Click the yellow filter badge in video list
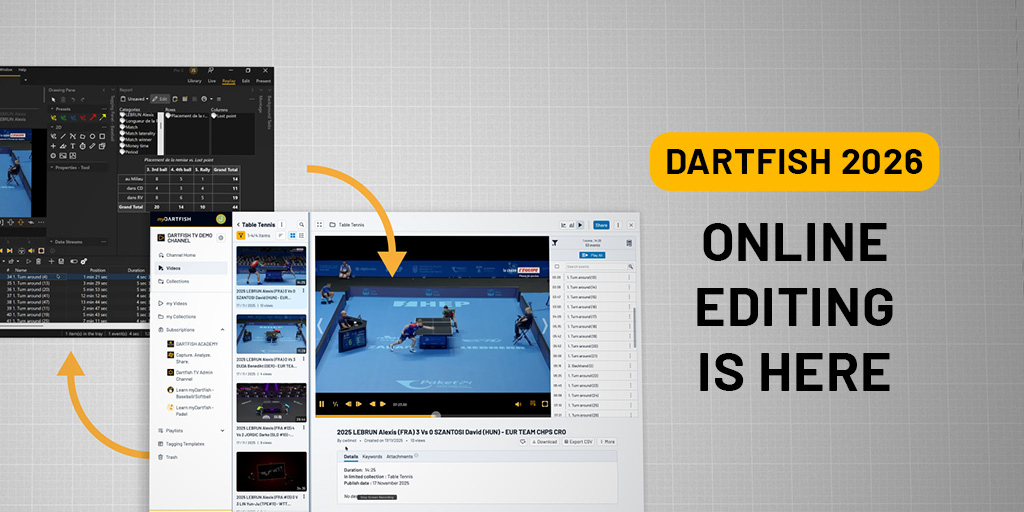Viewport: 1024px width, 512px height. point(241,235)
